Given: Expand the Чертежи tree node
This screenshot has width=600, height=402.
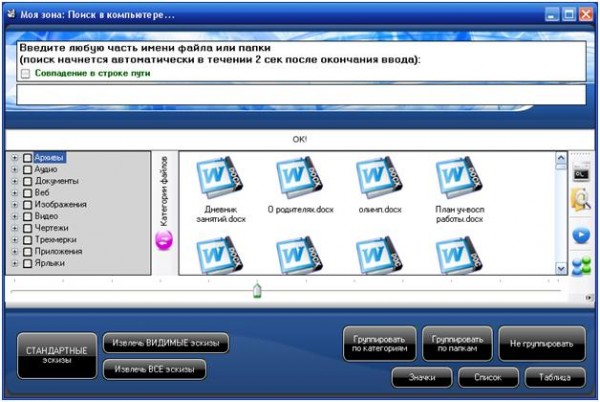Looking at the screenshot, I should tap(15, 228).
